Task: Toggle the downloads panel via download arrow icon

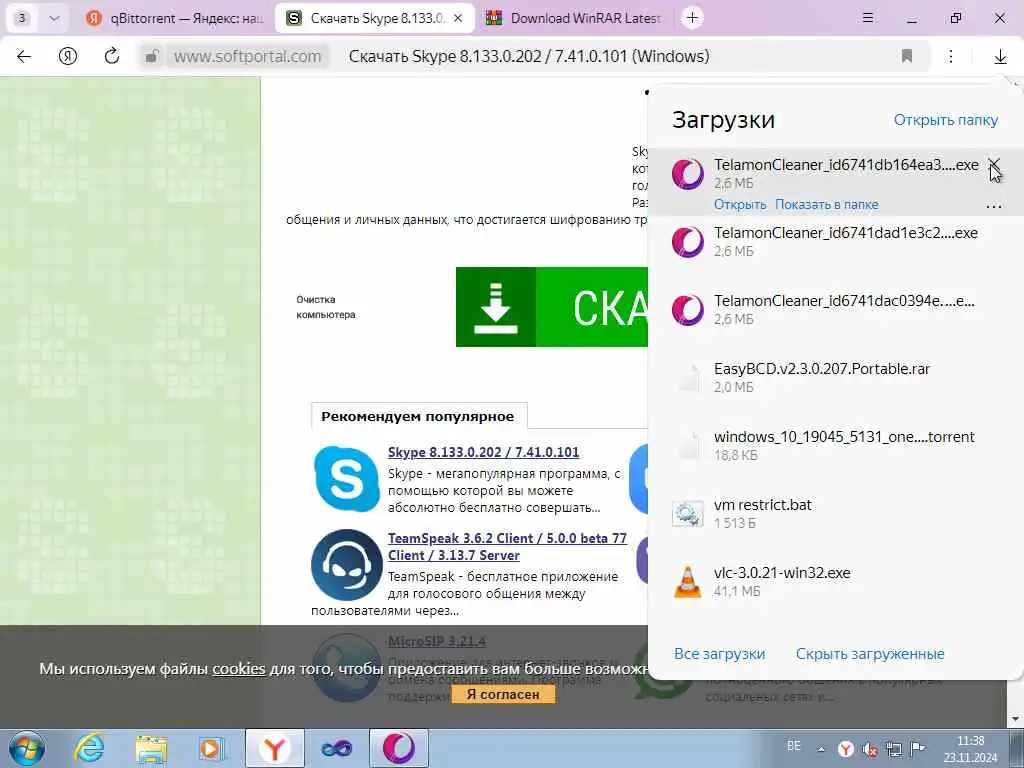Action: click(1000, 57)
